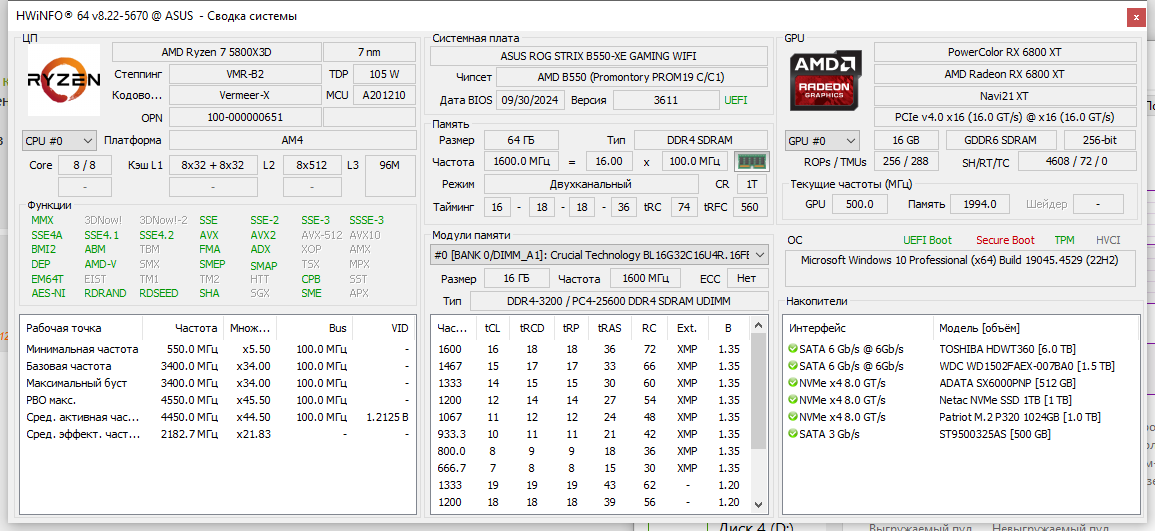This screenshot has height=531, width=1155.
Task: Click the memory timings table scroll-down arrow
Action: (758, 504)
